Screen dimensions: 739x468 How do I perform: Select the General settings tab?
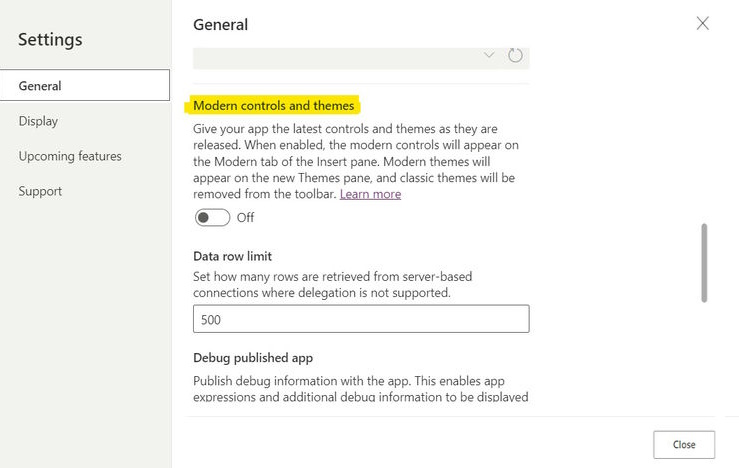[x=85, y=86]
